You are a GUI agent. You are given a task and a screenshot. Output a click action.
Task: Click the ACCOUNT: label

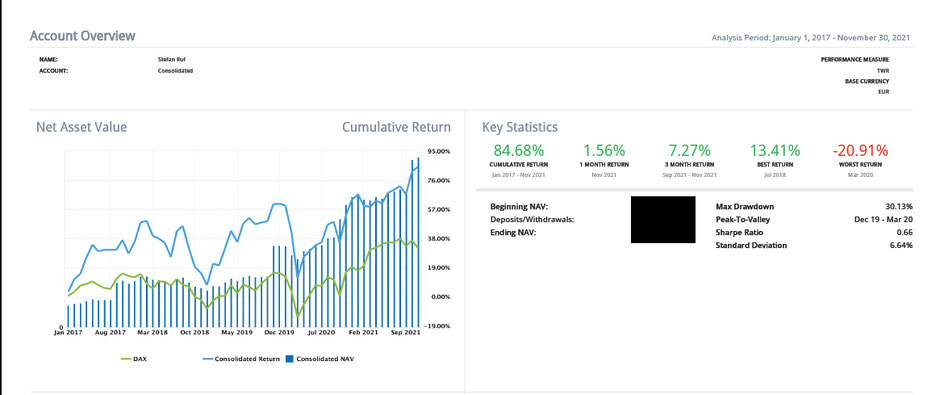[x=54, y=70]
